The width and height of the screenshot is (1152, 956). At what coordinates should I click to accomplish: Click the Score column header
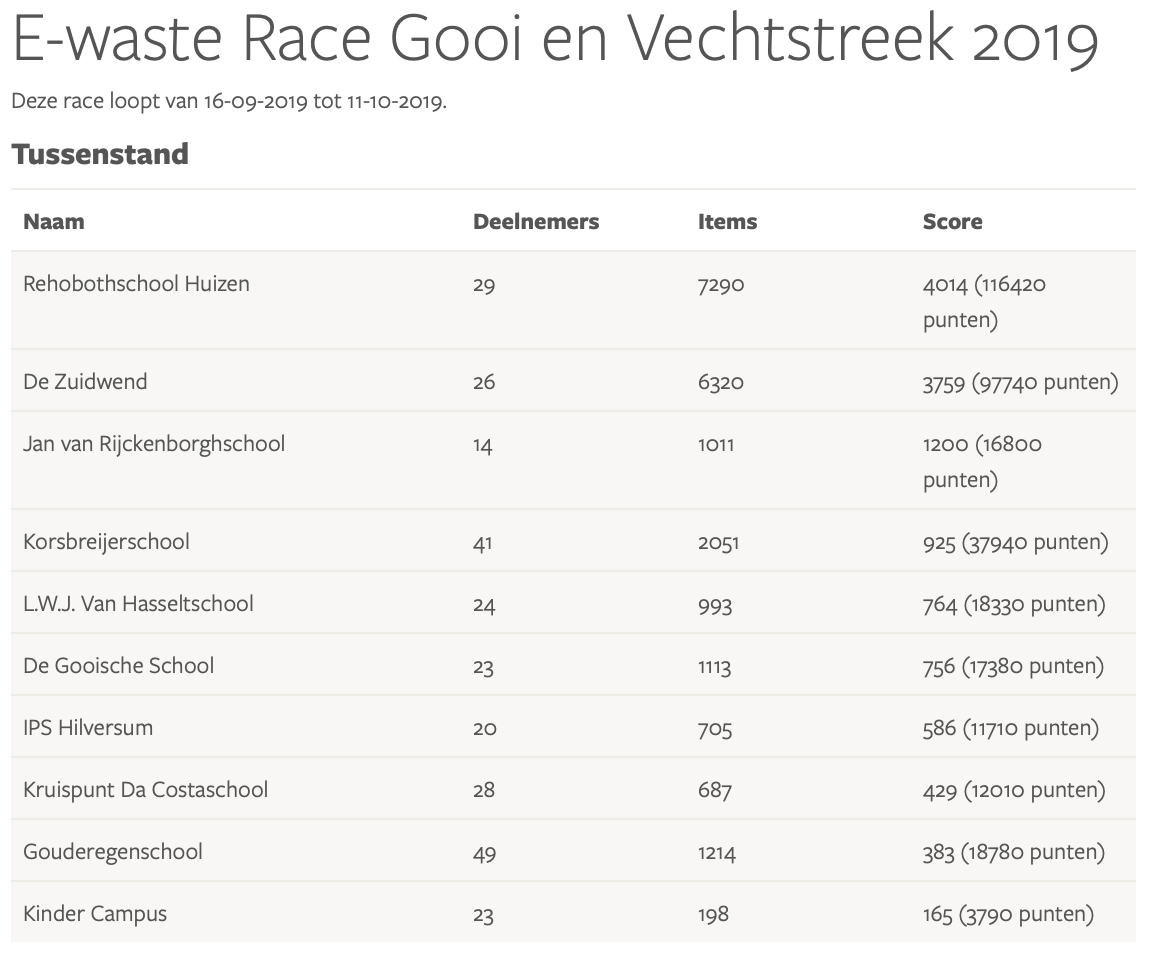(952, 222)
